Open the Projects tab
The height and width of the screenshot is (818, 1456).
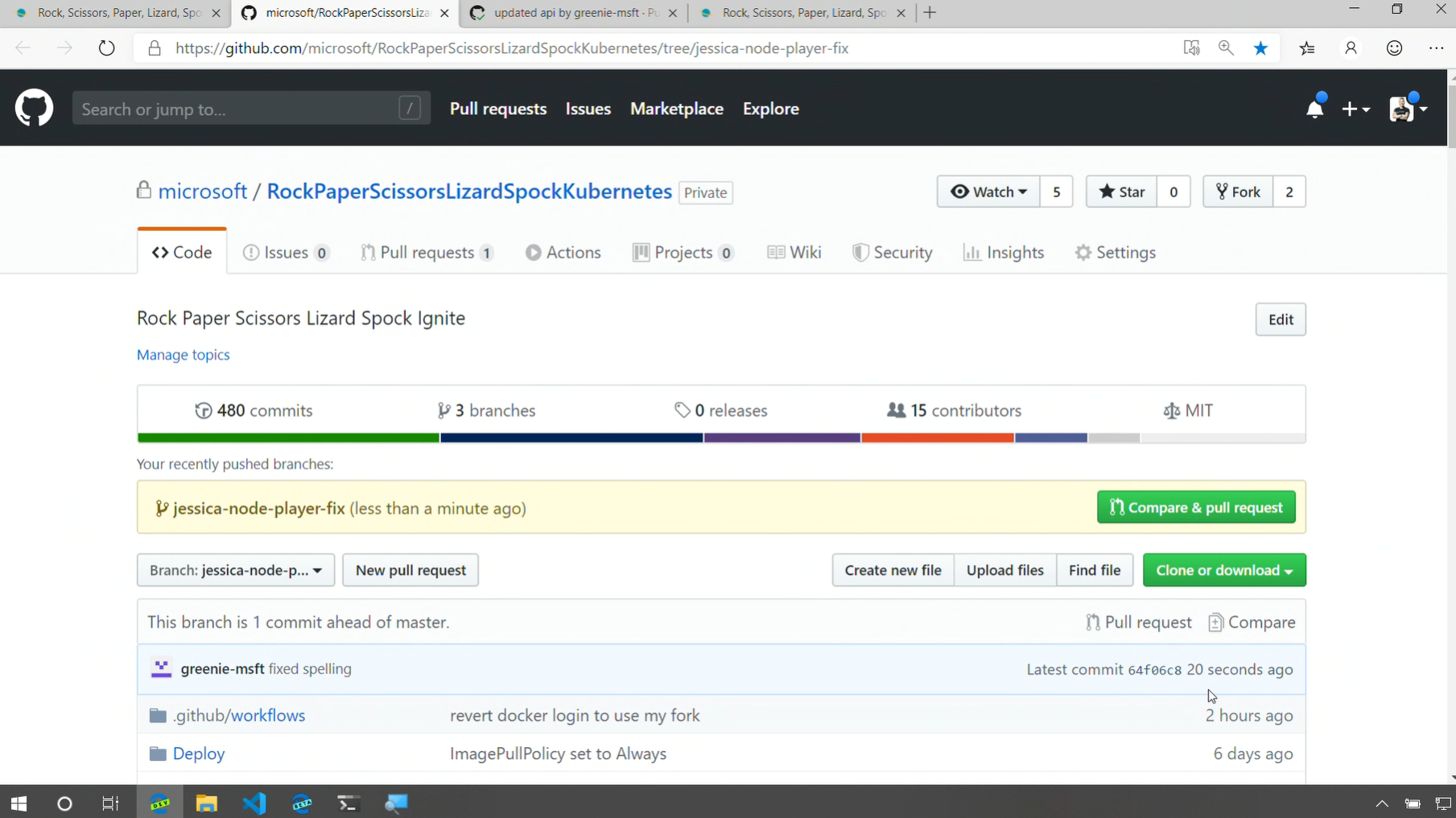coord(683,253)
